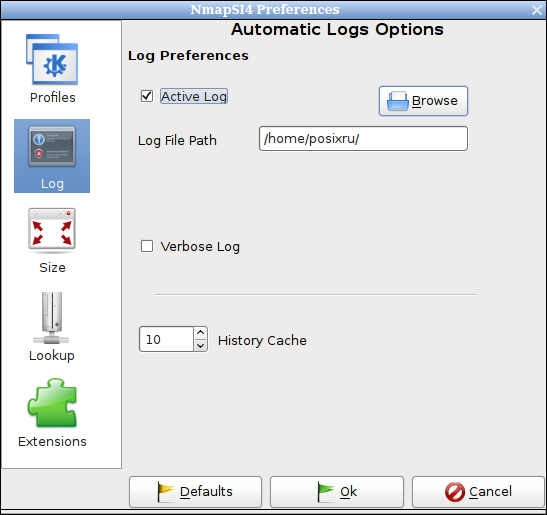This screenshot has width=547, height=515.
Task: Click the Active Log label
Action: pyautogui.click(x=194, y=96)
